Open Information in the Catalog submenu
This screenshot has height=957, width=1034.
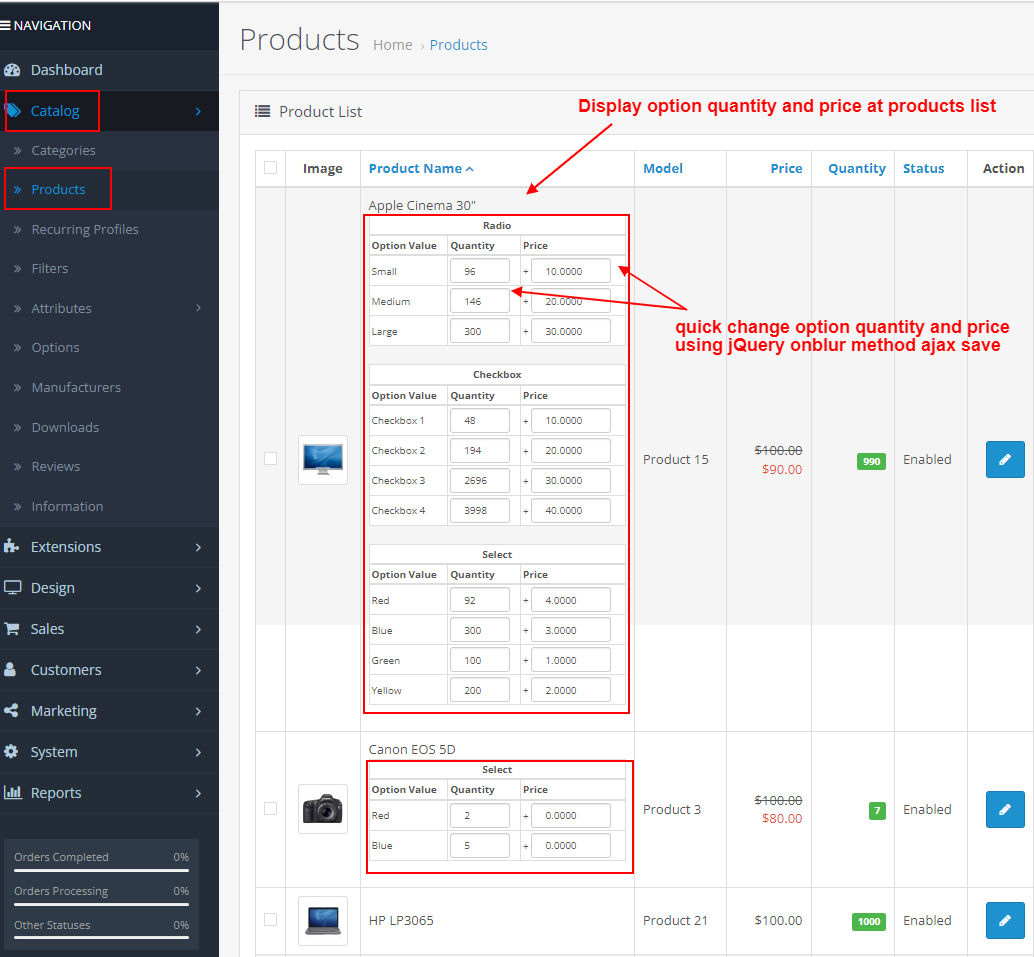click(67, 507)
